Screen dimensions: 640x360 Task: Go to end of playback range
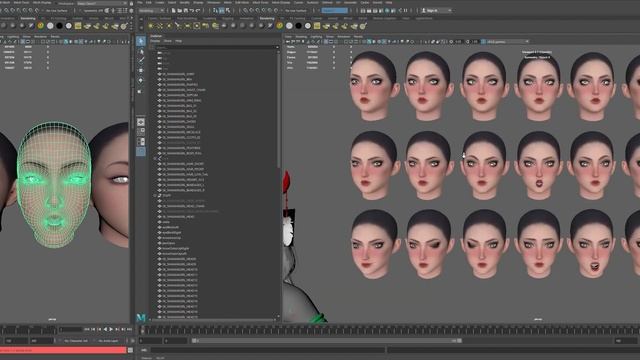(129, 329)
